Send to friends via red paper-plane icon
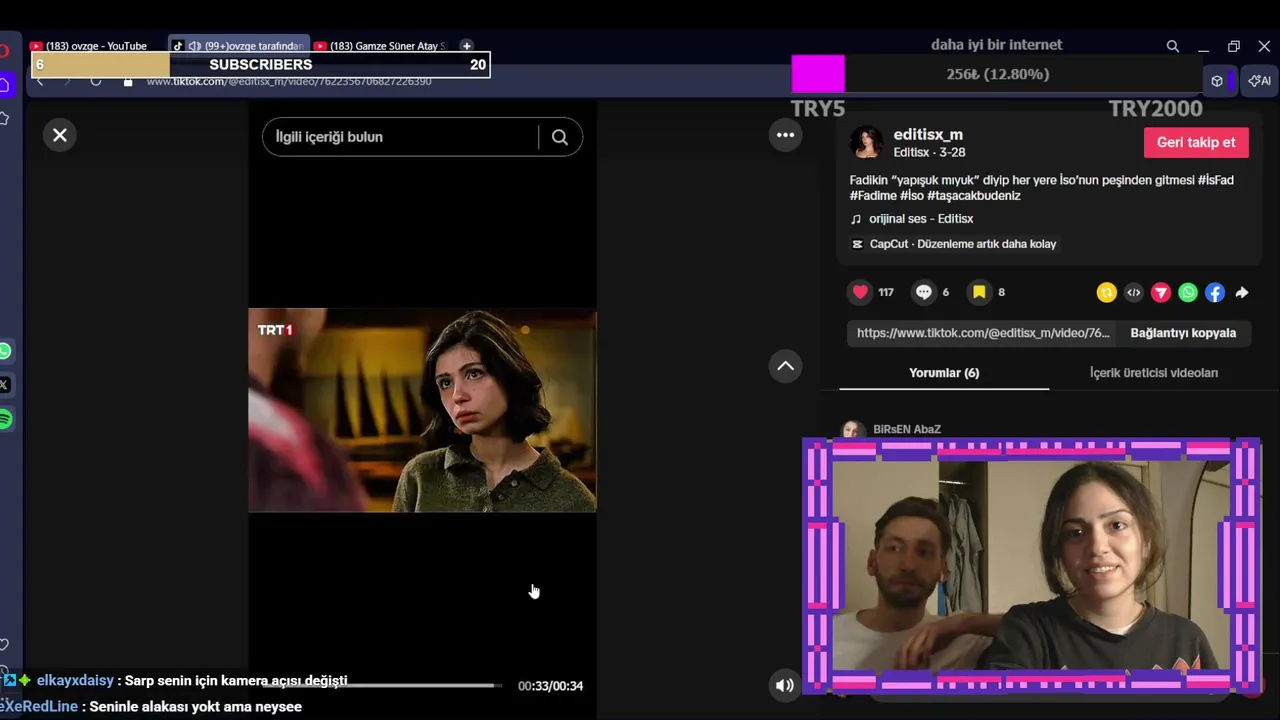This screenshot has height=720, width=1280. coord(1160,293)
